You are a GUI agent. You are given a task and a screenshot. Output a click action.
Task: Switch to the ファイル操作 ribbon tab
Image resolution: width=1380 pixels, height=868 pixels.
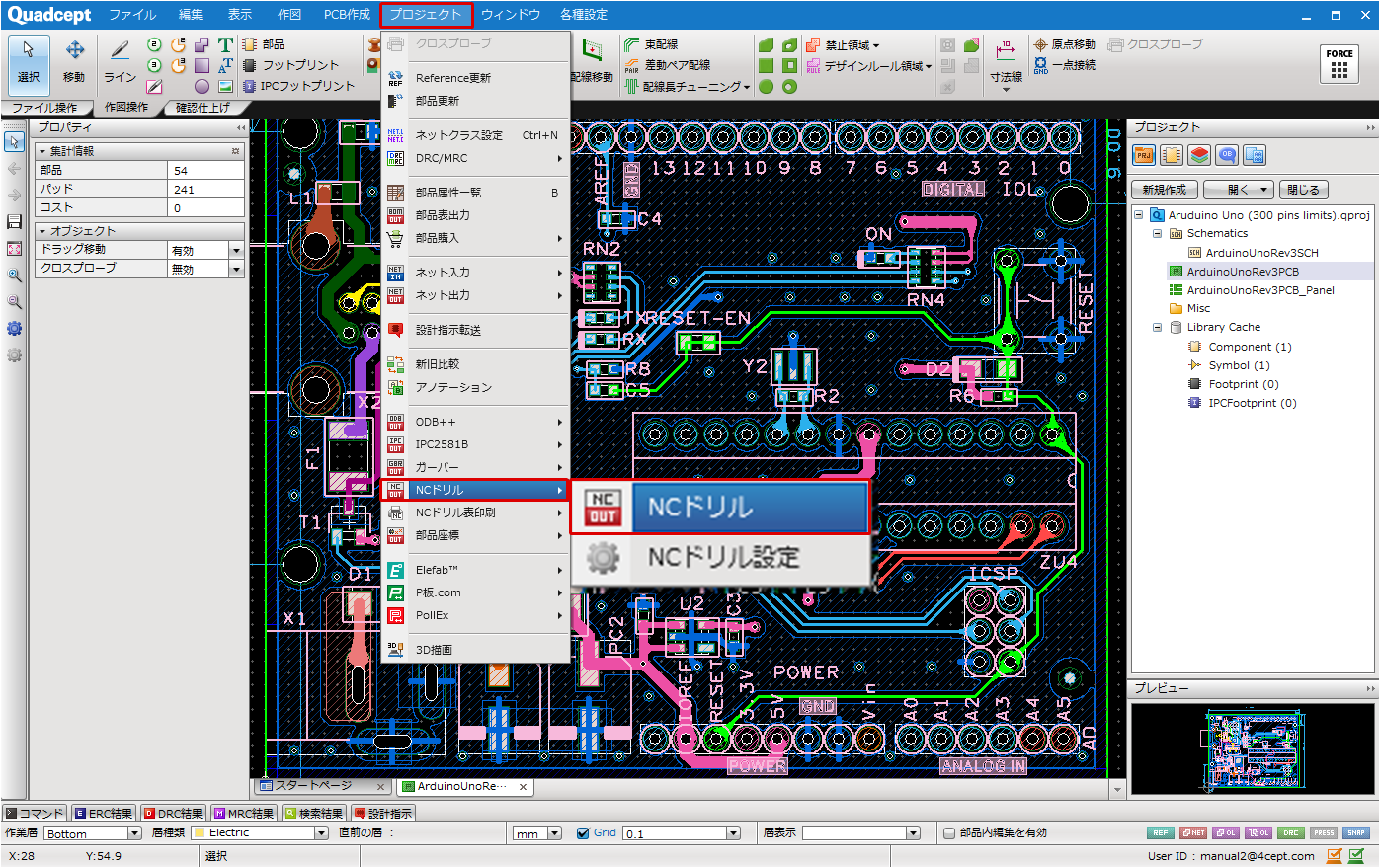pyautogui.click(x=45, y=108)
